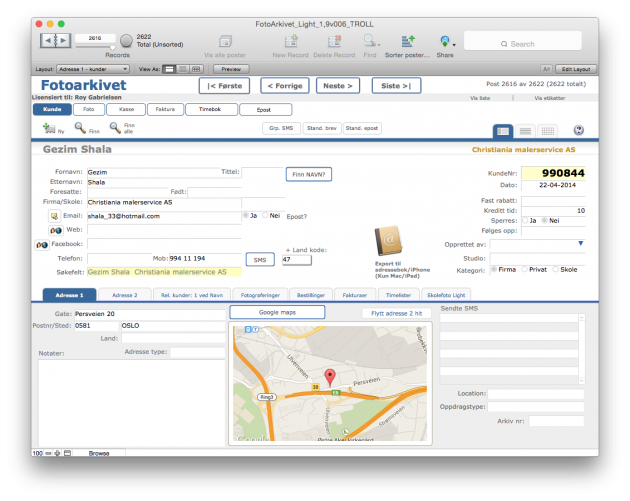Click the Preview button
Image resolution: width=630 pixels, height=501 pixels.
coord(231,69)
